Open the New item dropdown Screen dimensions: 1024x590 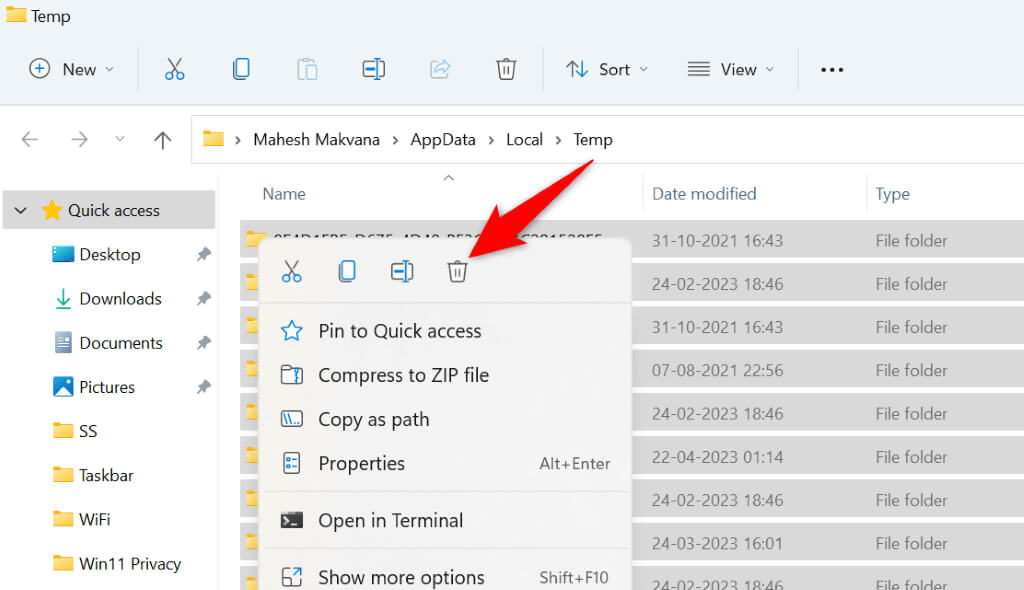pyautogui.click(x=72, y=69)
